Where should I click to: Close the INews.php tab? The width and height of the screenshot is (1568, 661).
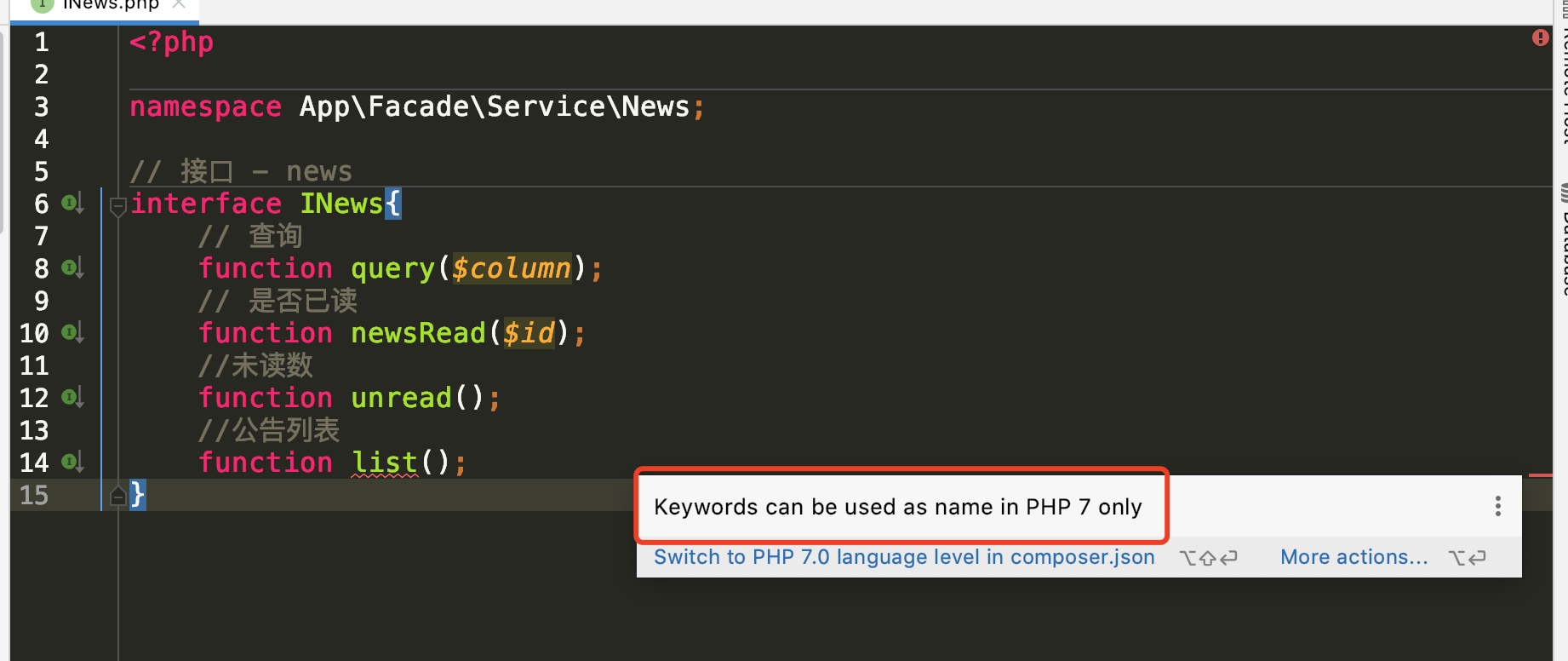tap(179, 4)
